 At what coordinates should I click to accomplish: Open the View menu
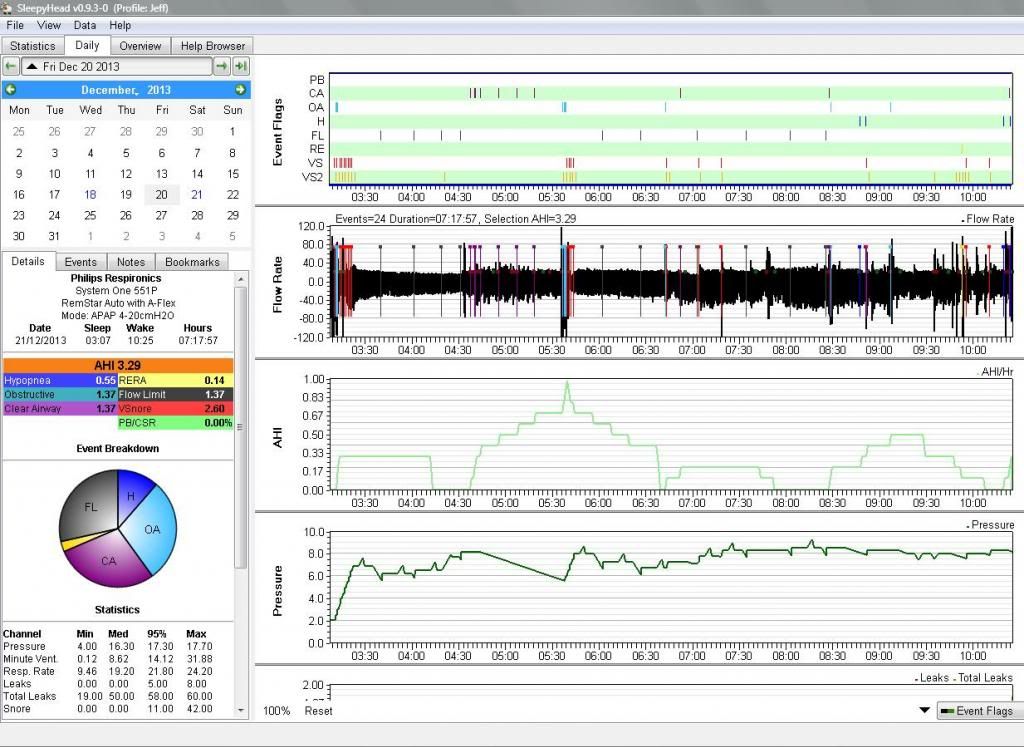pos(49,25)
